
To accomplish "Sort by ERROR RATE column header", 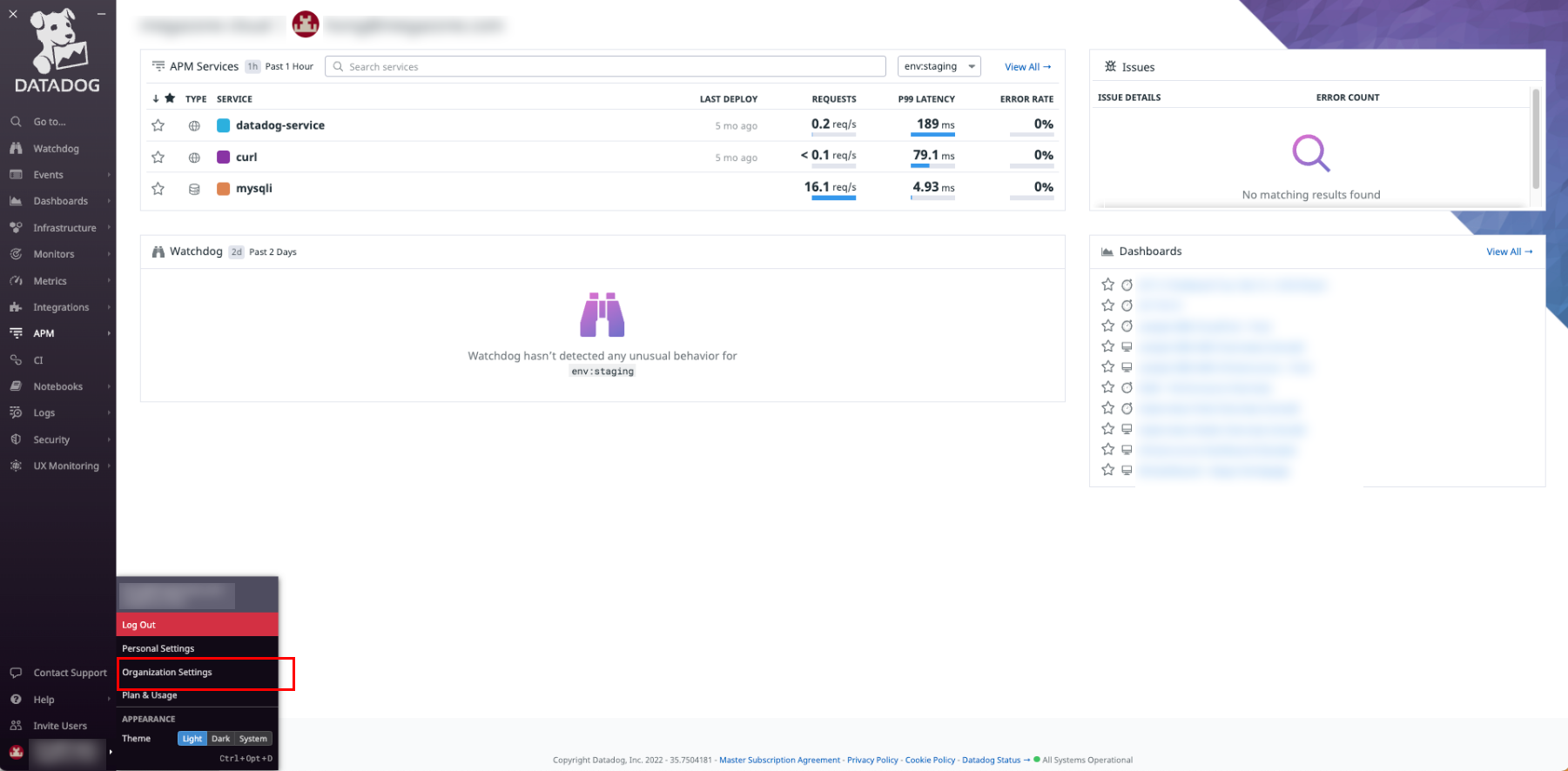I will (x=1026, y=99).
